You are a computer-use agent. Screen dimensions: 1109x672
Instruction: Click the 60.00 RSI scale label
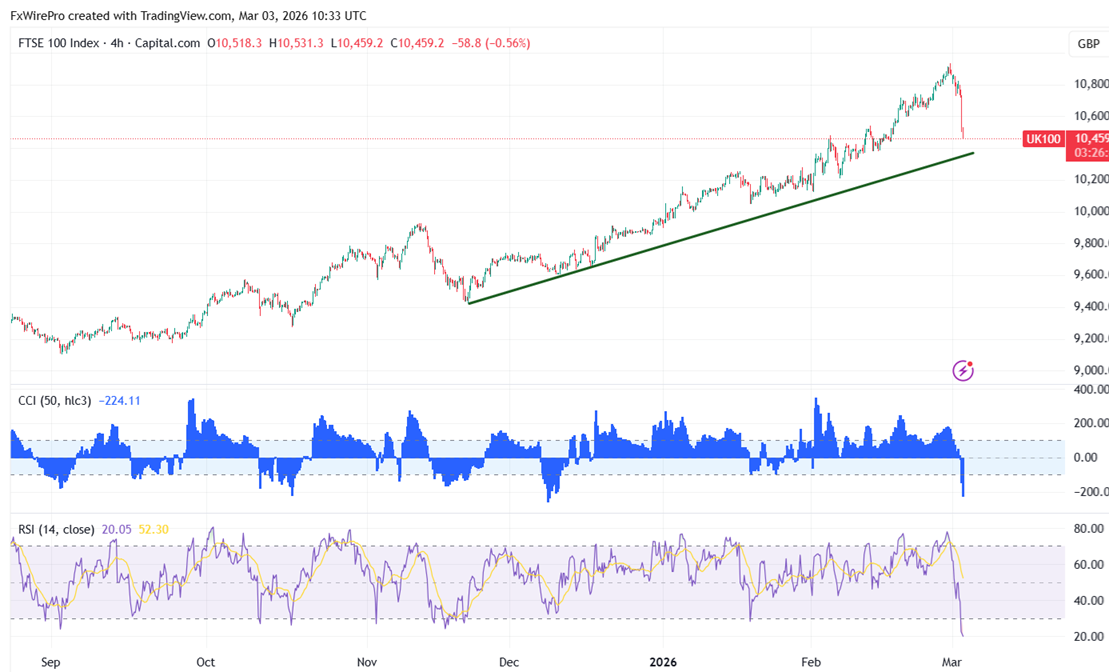[1088, 564]
